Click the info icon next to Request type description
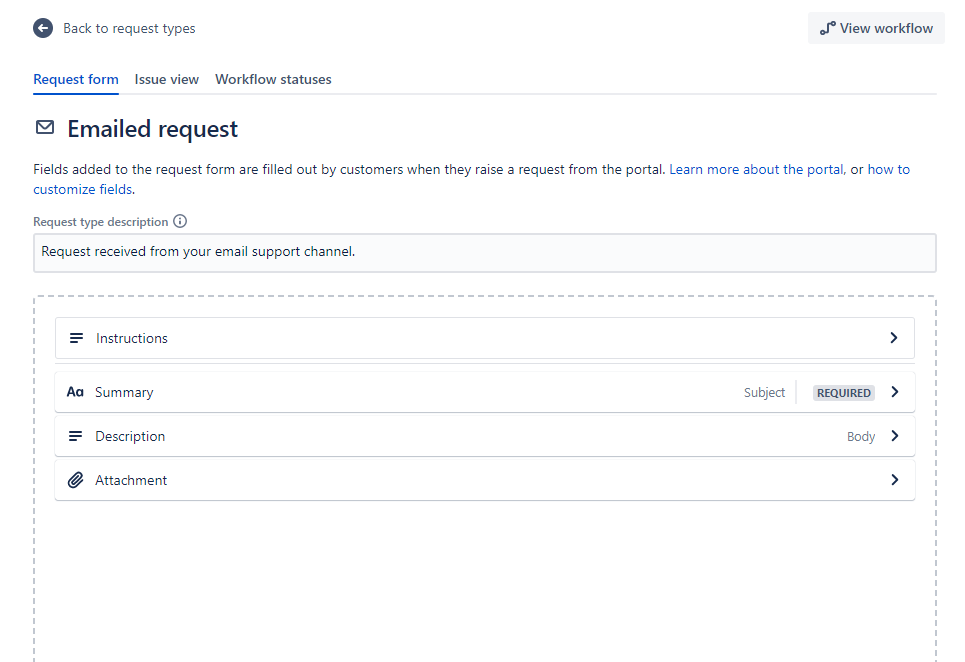 179,221
